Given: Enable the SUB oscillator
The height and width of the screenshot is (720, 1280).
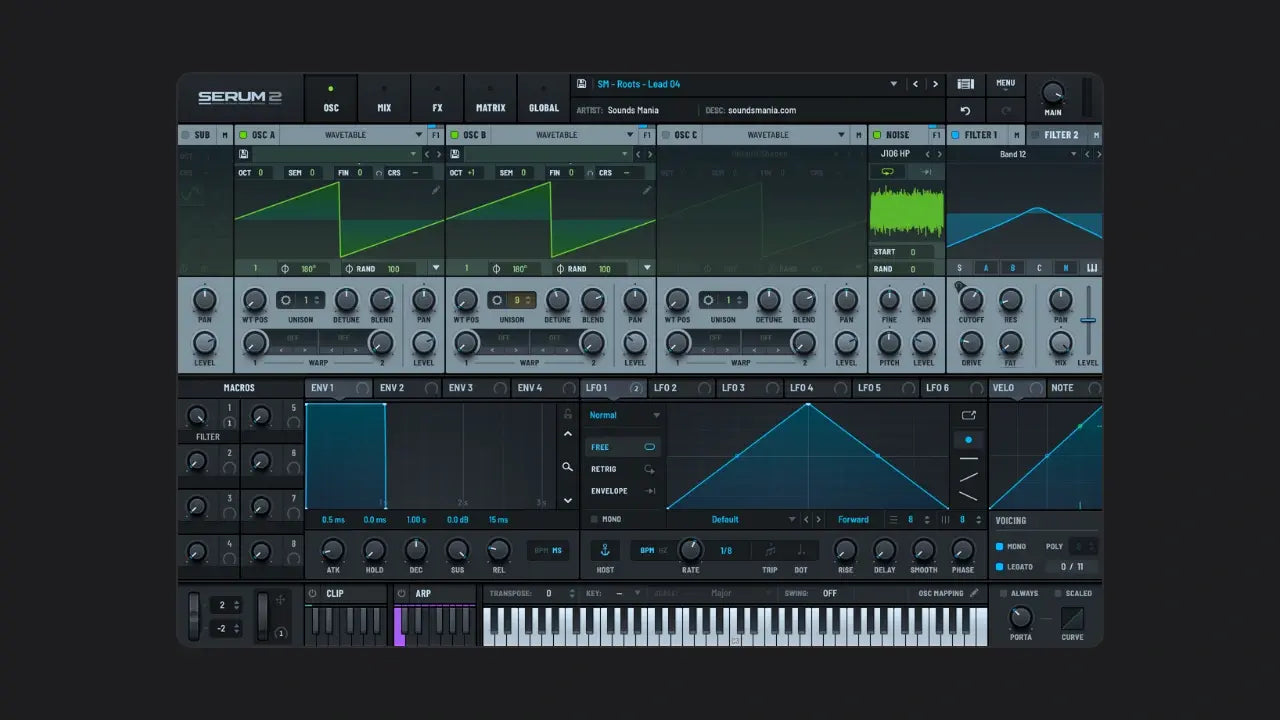Looking at the screenshot, I should tap(185, 135).
